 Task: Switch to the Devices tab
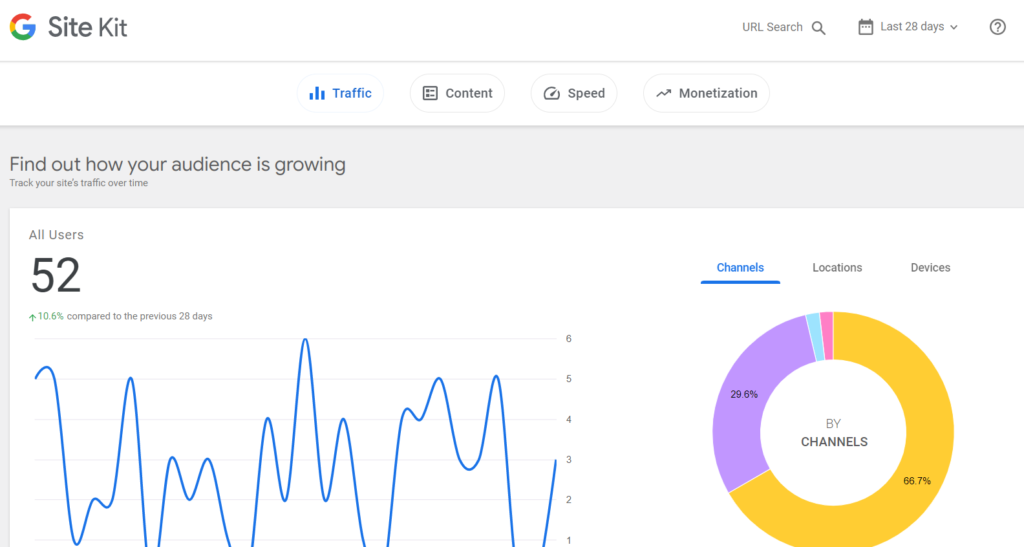point(930,268)
